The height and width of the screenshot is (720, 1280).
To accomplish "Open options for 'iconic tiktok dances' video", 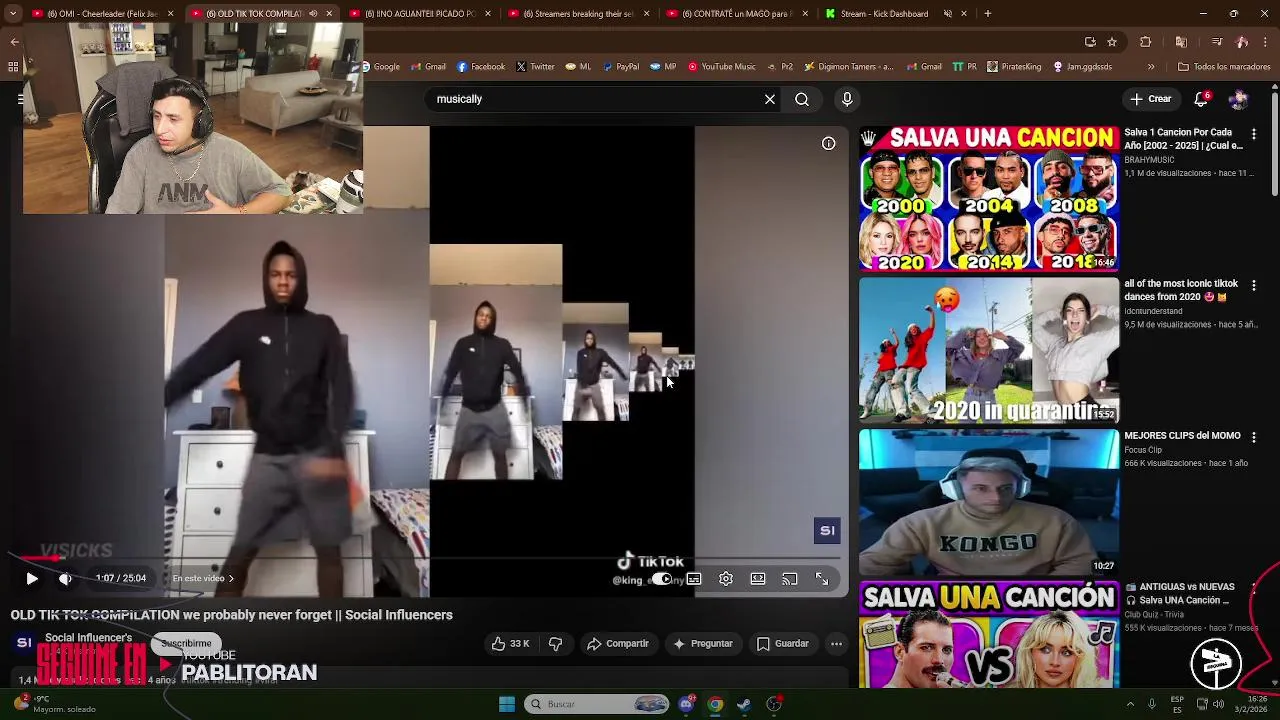I will click(1254, 285).
